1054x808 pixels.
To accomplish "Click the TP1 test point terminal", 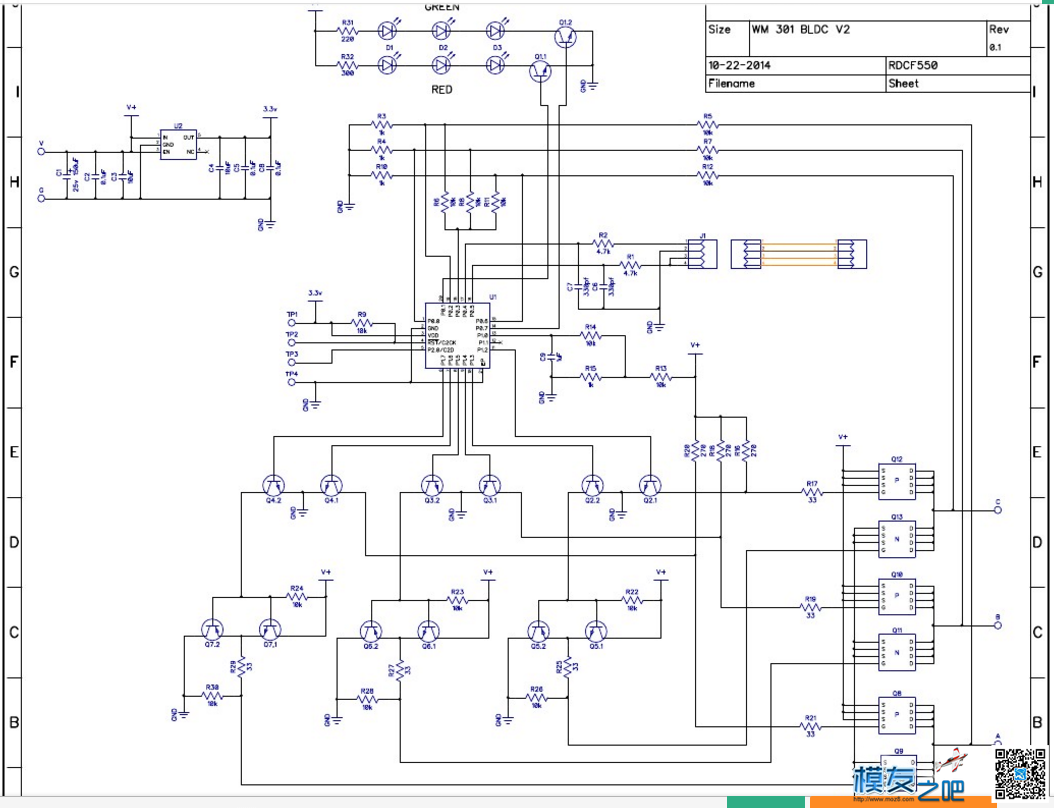I will [x=292, y=323].
